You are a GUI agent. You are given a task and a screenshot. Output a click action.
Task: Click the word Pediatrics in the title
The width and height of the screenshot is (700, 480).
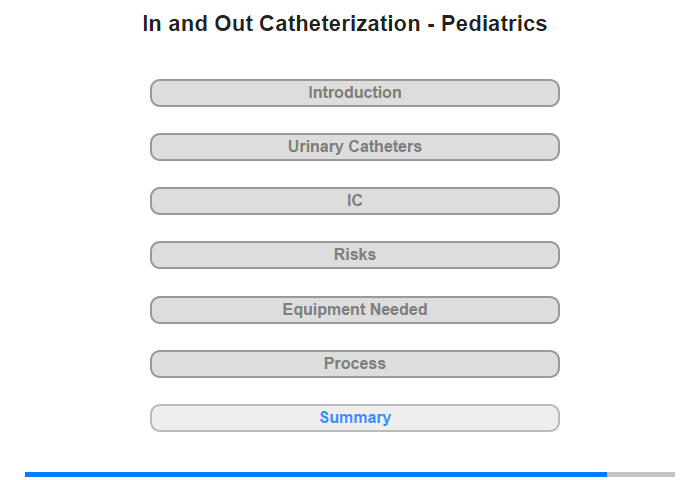pos(494,23)
